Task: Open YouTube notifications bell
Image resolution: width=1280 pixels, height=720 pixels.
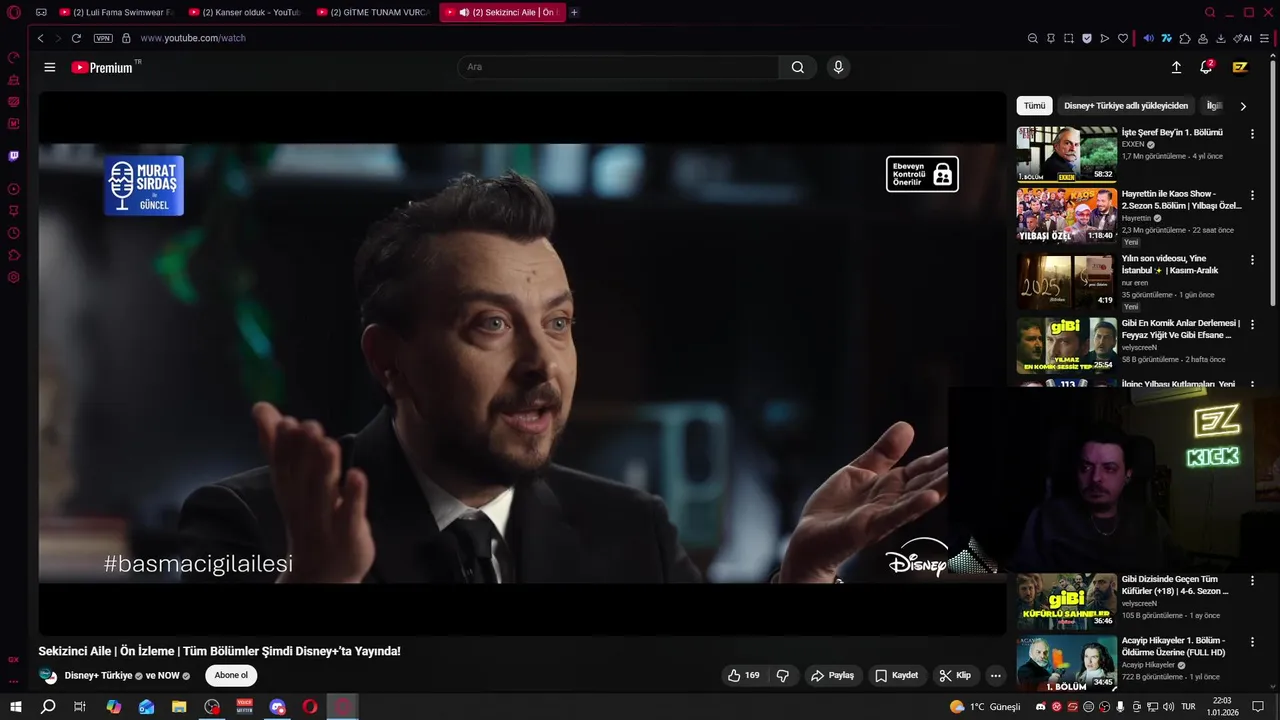Action: (x=1206, y=67)
